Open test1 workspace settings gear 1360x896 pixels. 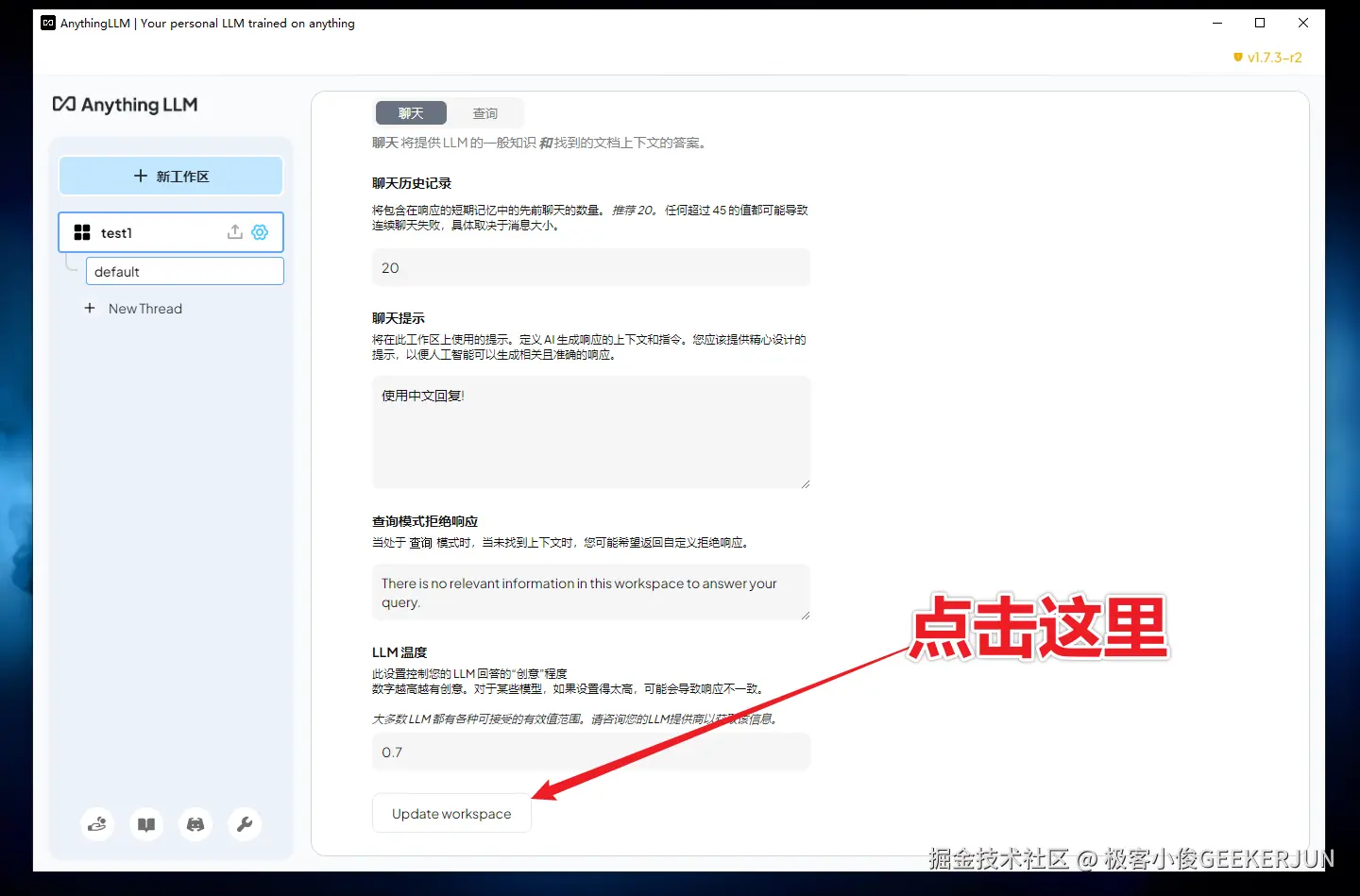pyautogui.click(x=260, y=232)
